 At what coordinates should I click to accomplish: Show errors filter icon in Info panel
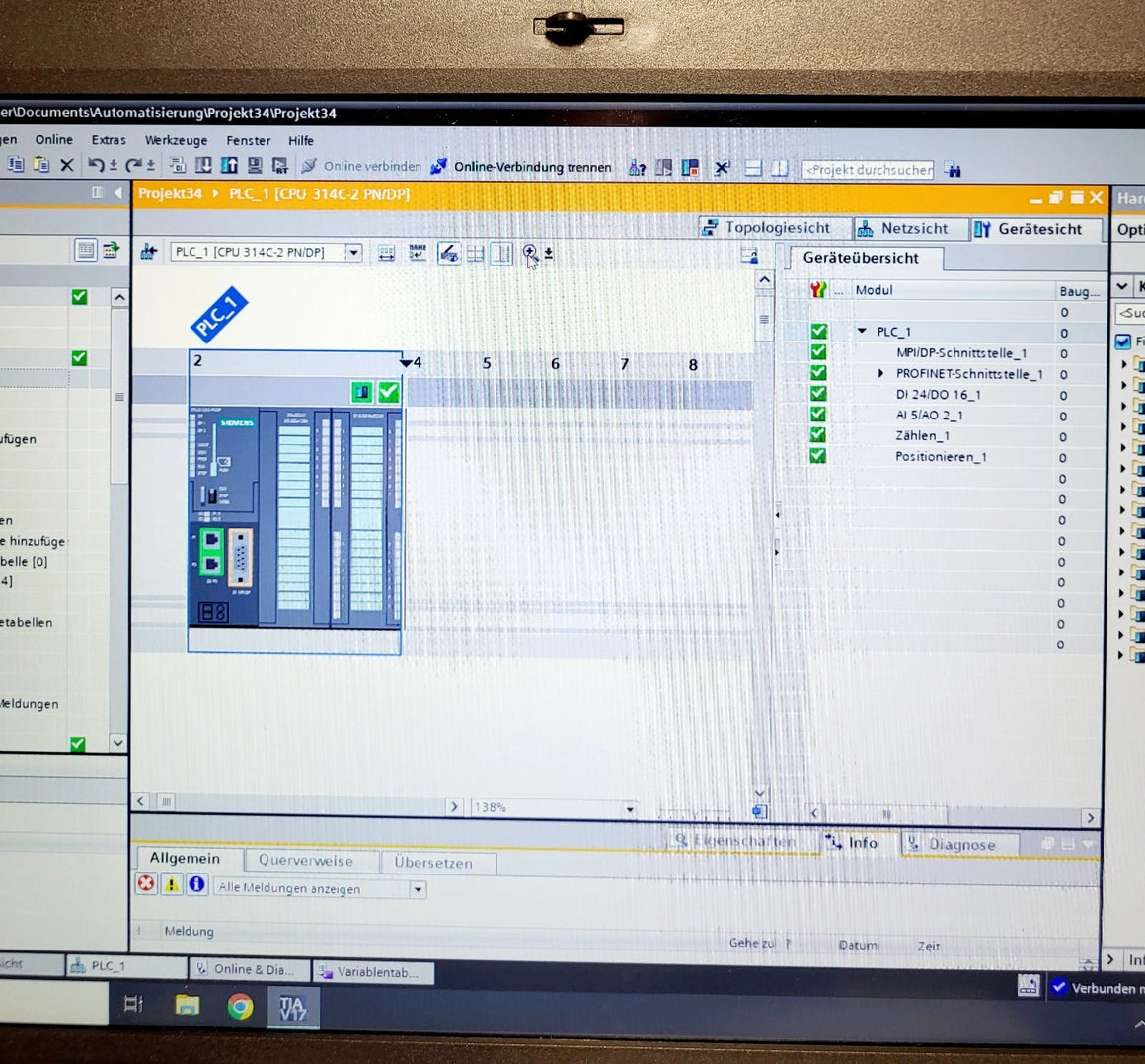[146, 883]
